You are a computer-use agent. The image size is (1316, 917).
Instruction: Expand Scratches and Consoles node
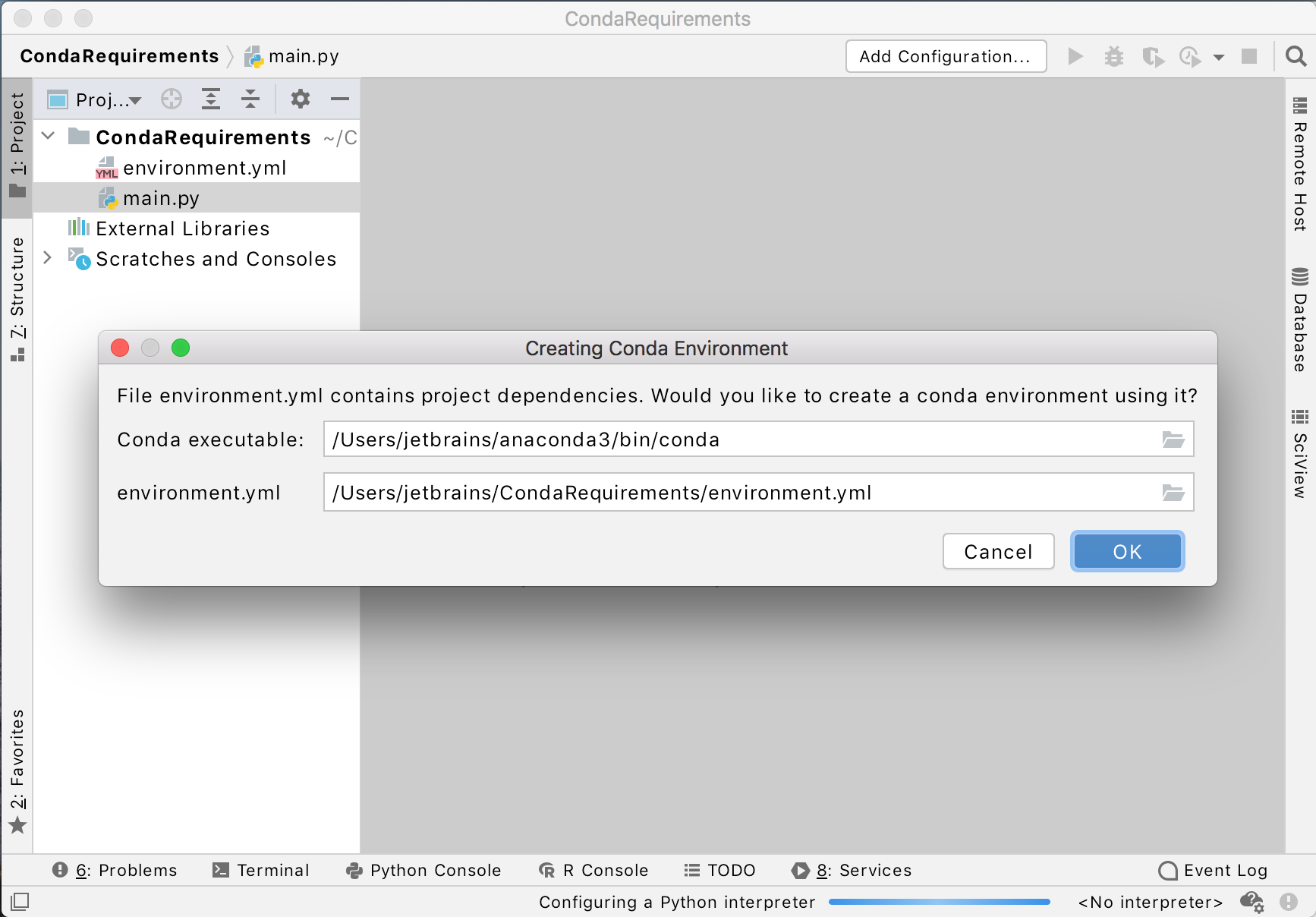click(48, 258)
